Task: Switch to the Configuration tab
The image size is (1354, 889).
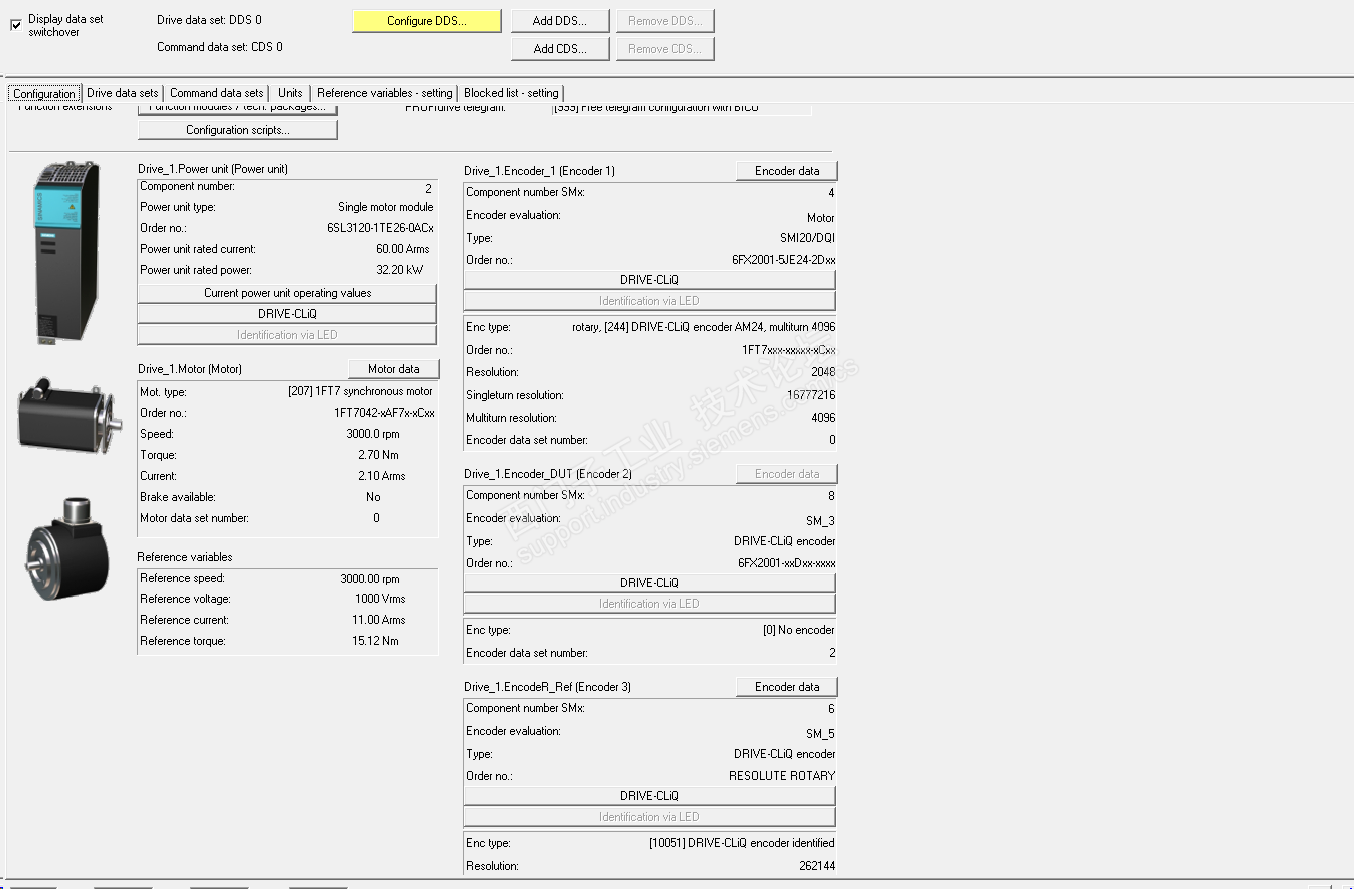Action: point(45,94)
